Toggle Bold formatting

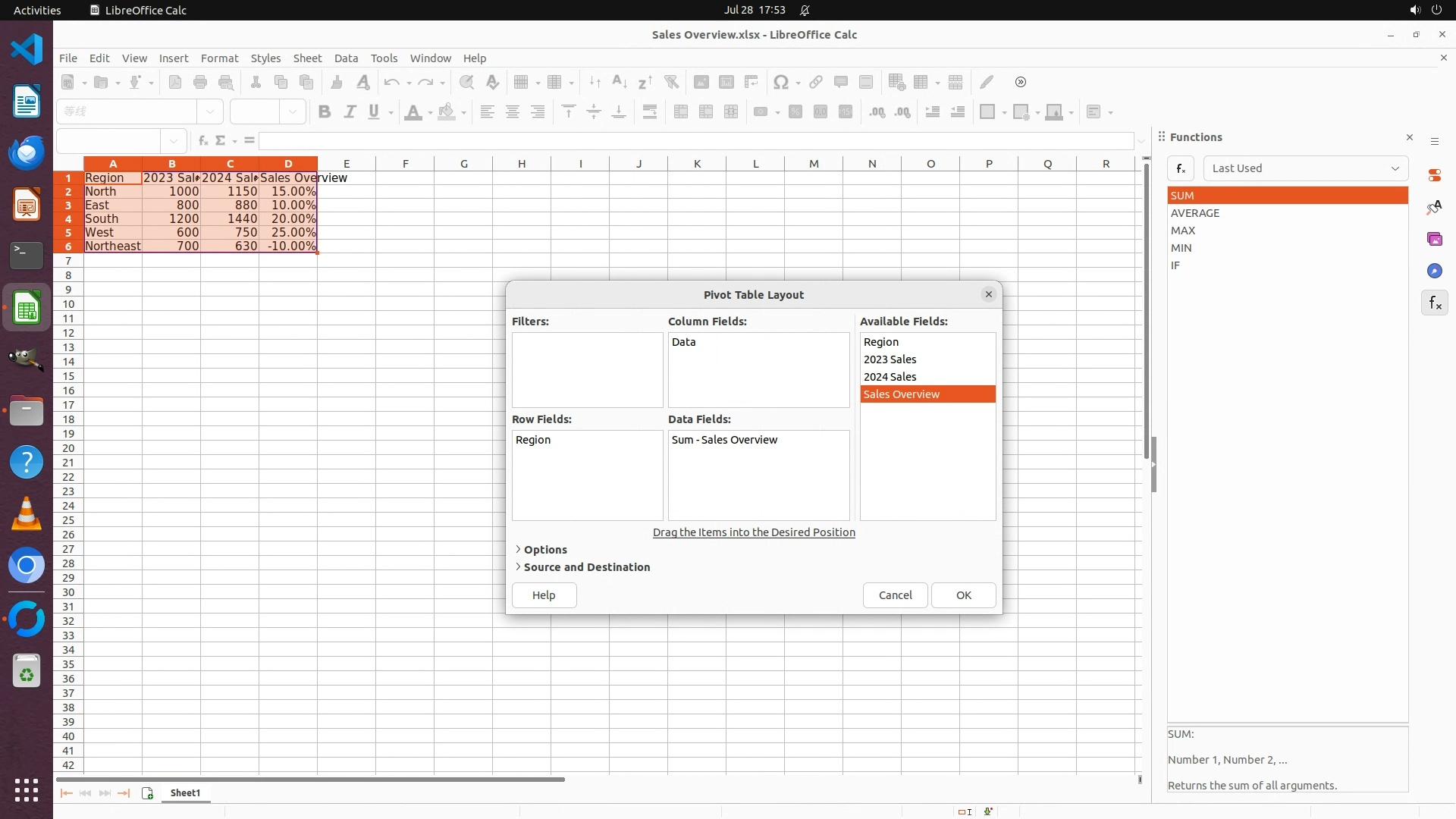(325, 112)
